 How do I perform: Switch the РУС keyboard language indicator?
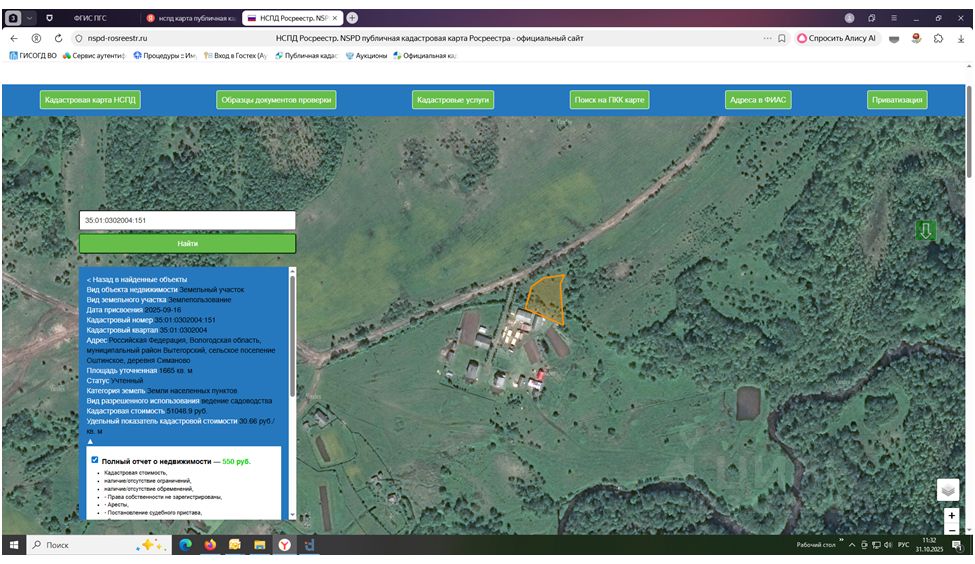903,545
